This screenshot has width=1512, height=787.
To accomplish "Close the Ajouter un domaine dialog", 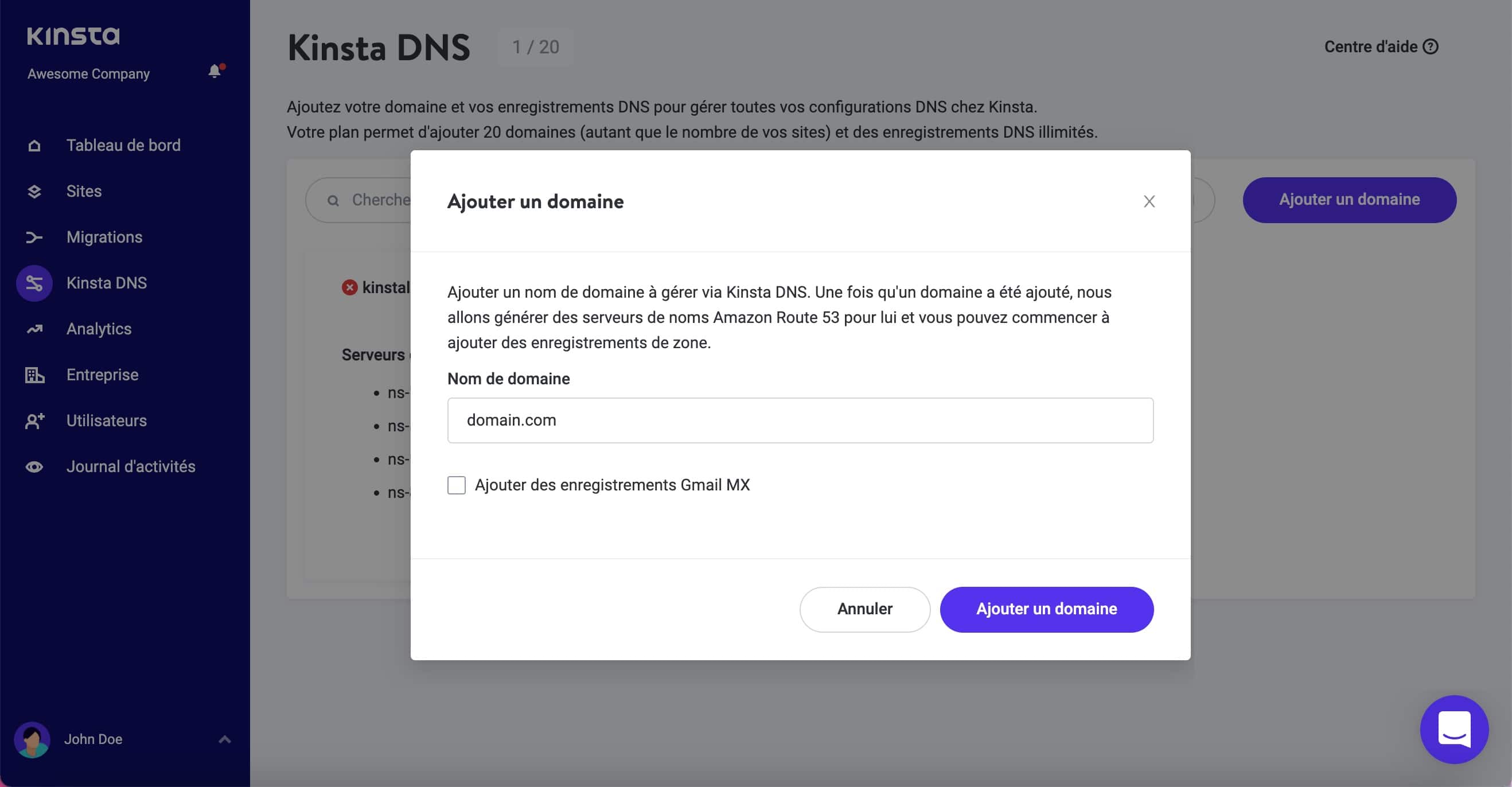I will coord(1149,201).
